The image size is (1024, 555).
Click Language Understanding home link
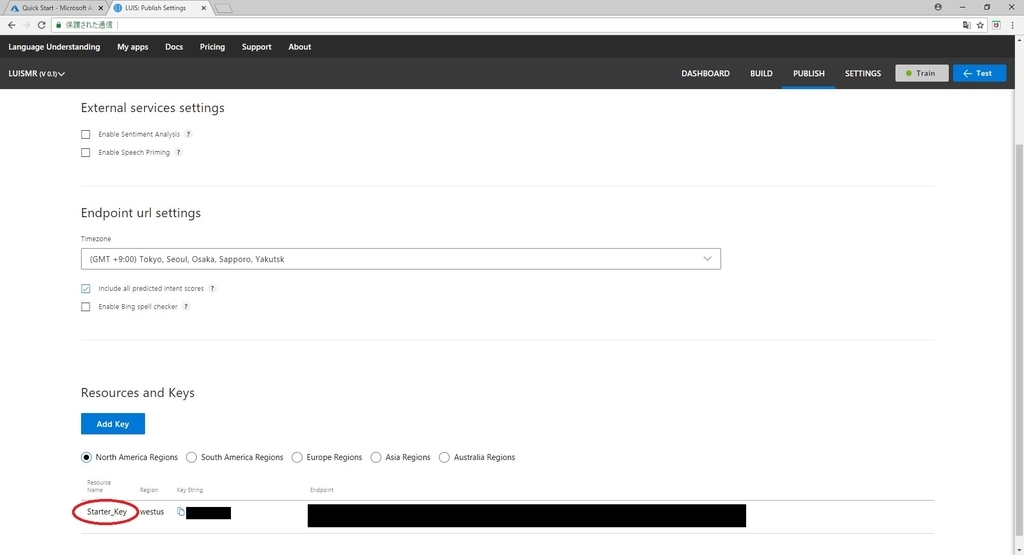pos(54,47)
